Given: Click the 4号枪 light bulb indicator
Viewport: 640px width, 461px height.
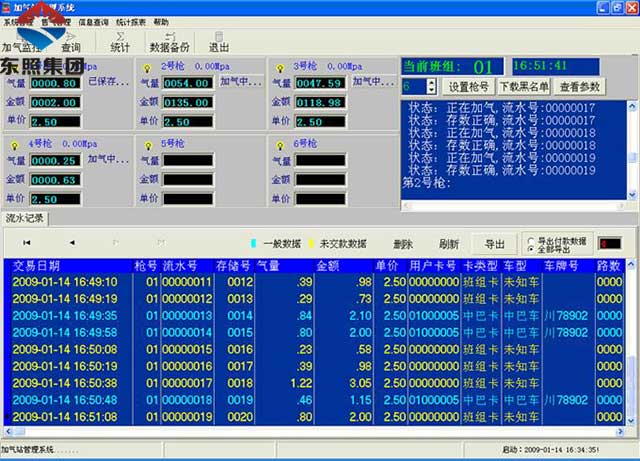Looking at the screenshot, I should [15, 145].
